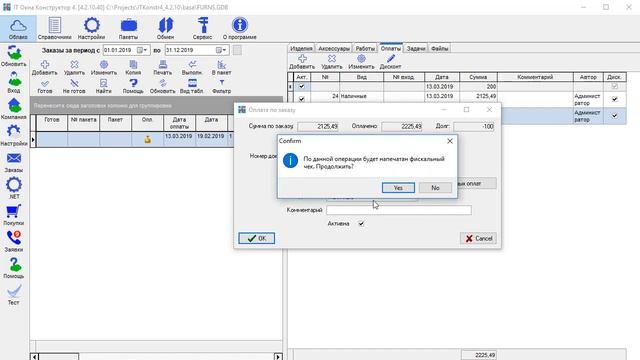Select the Оплаты tab
Viewport: 640px width, 360px height.
pyautogui.click(x=391, y=48)
